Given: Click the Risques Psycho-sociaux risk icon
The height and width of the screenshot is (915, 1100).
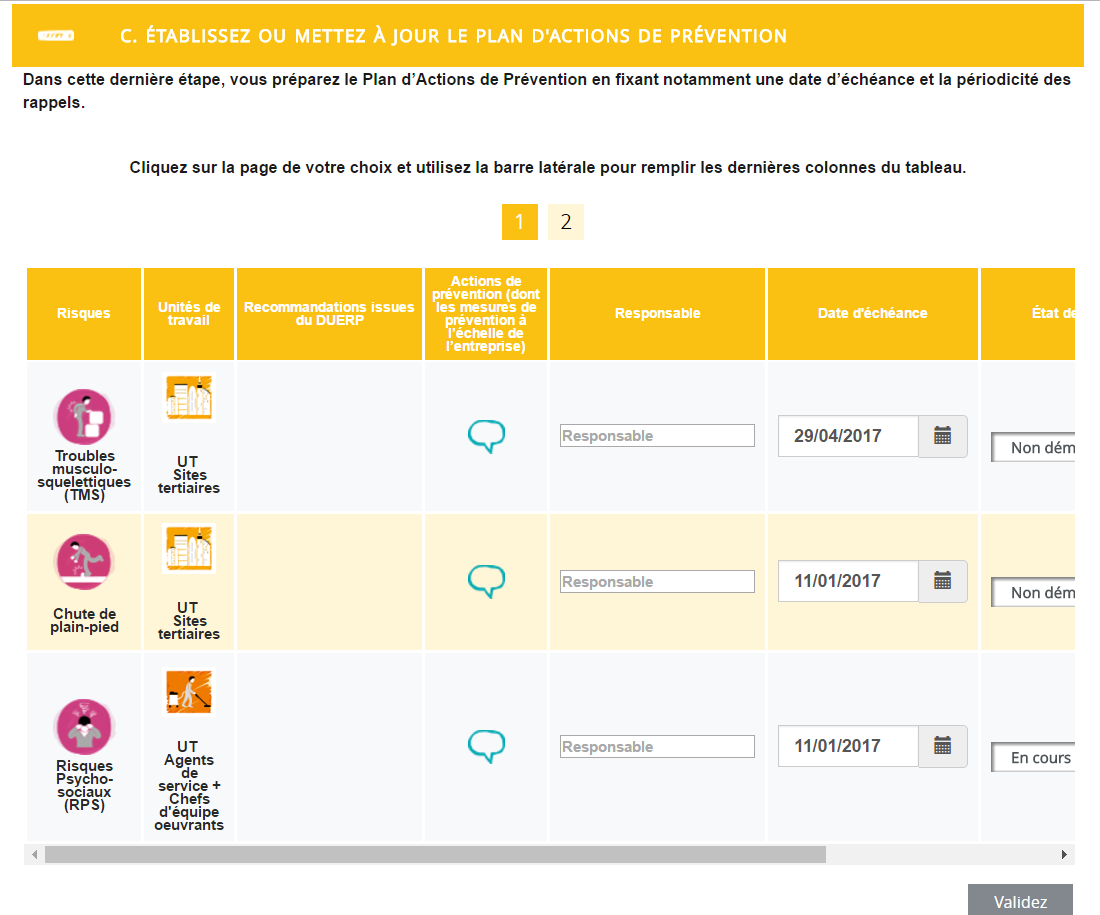Looking at the screenshot, I should tap(84, 727).
